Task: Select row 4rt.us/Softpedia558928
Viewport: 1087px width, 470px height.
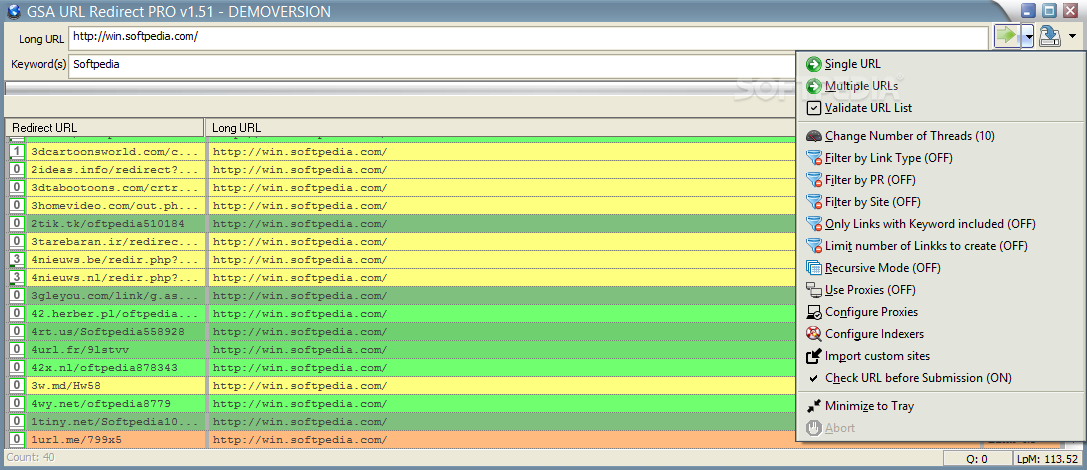Action: (401, 332)
